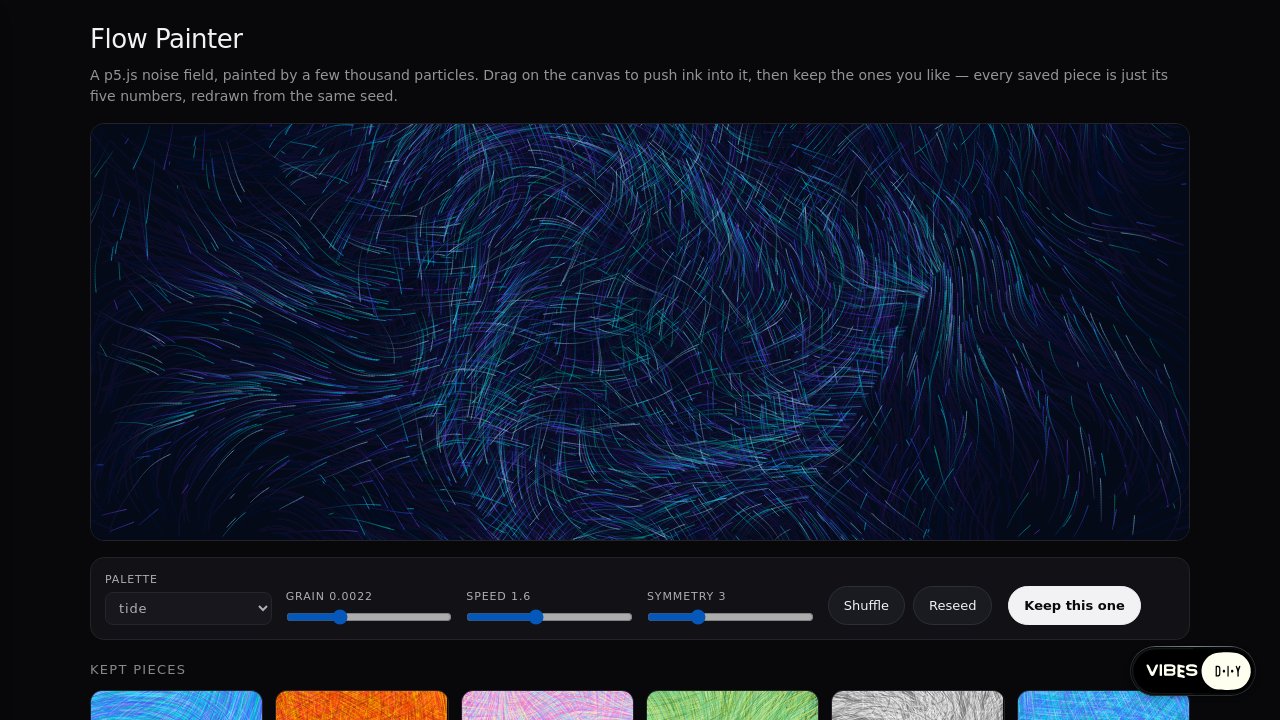Screen dimensions: 1280x720
Task: Adjust the Symmetry 3 slider
Action: 730,617
